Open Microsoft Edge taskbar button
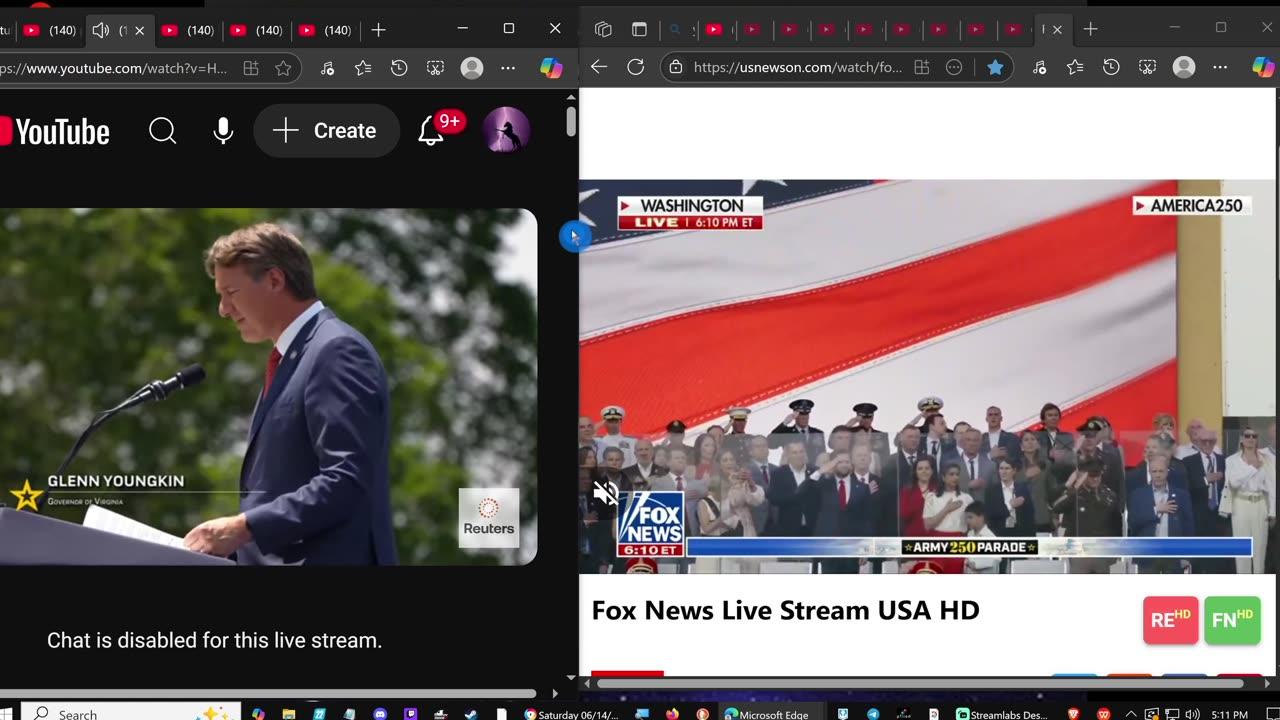Viewport: 1280px width, 720px height. click(766, 714)
